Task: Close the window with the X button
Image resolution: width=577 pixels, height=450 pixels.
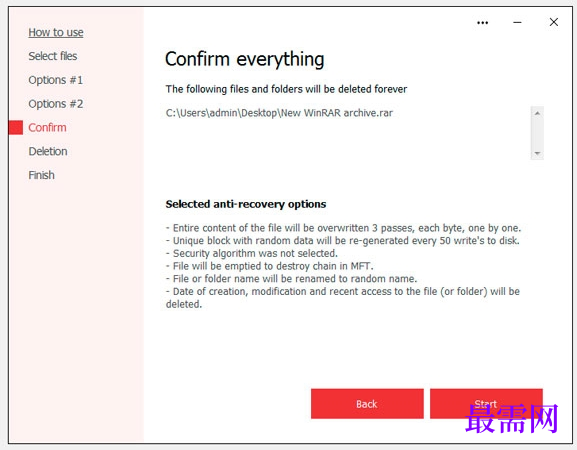Action: pos(553,22)
